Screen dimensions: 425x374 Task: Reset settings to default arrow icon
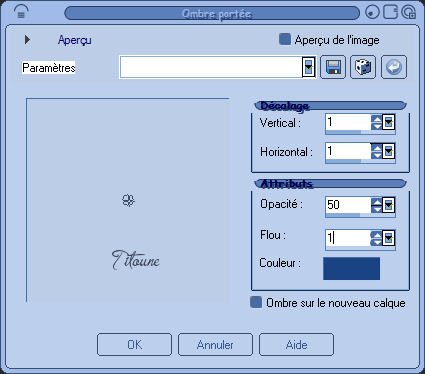[394, 67]
